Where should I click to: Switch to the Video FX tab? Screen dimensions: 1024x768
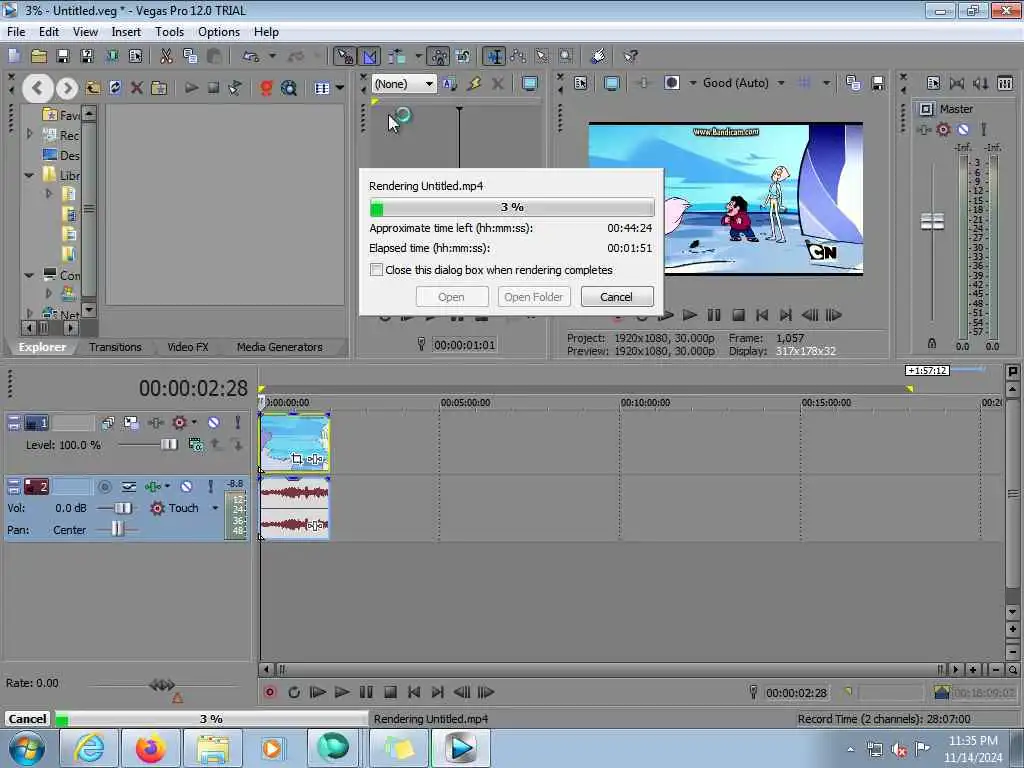tap(187, 347)
